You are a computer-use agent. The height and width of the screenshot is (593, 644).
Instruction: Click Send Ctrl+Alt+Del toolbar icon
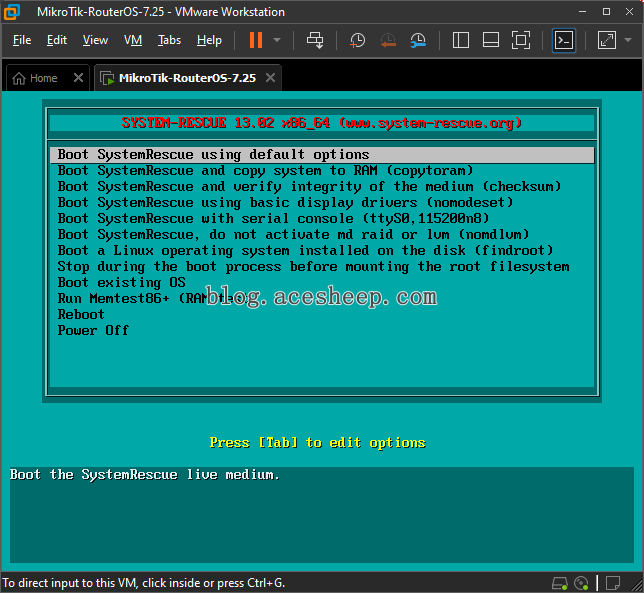[315, 40]
